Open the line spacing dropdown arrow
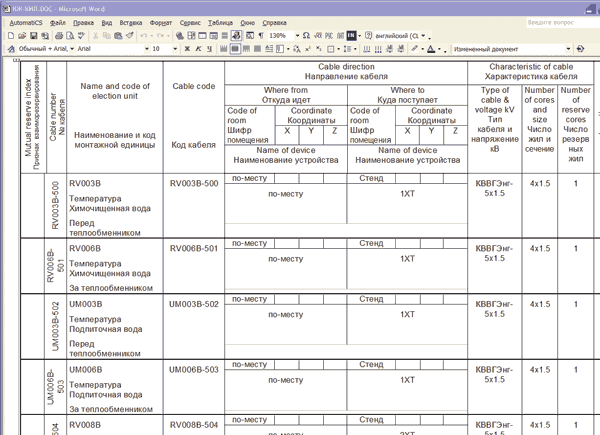Screen dimensions: 600x435 coord(355,49)
